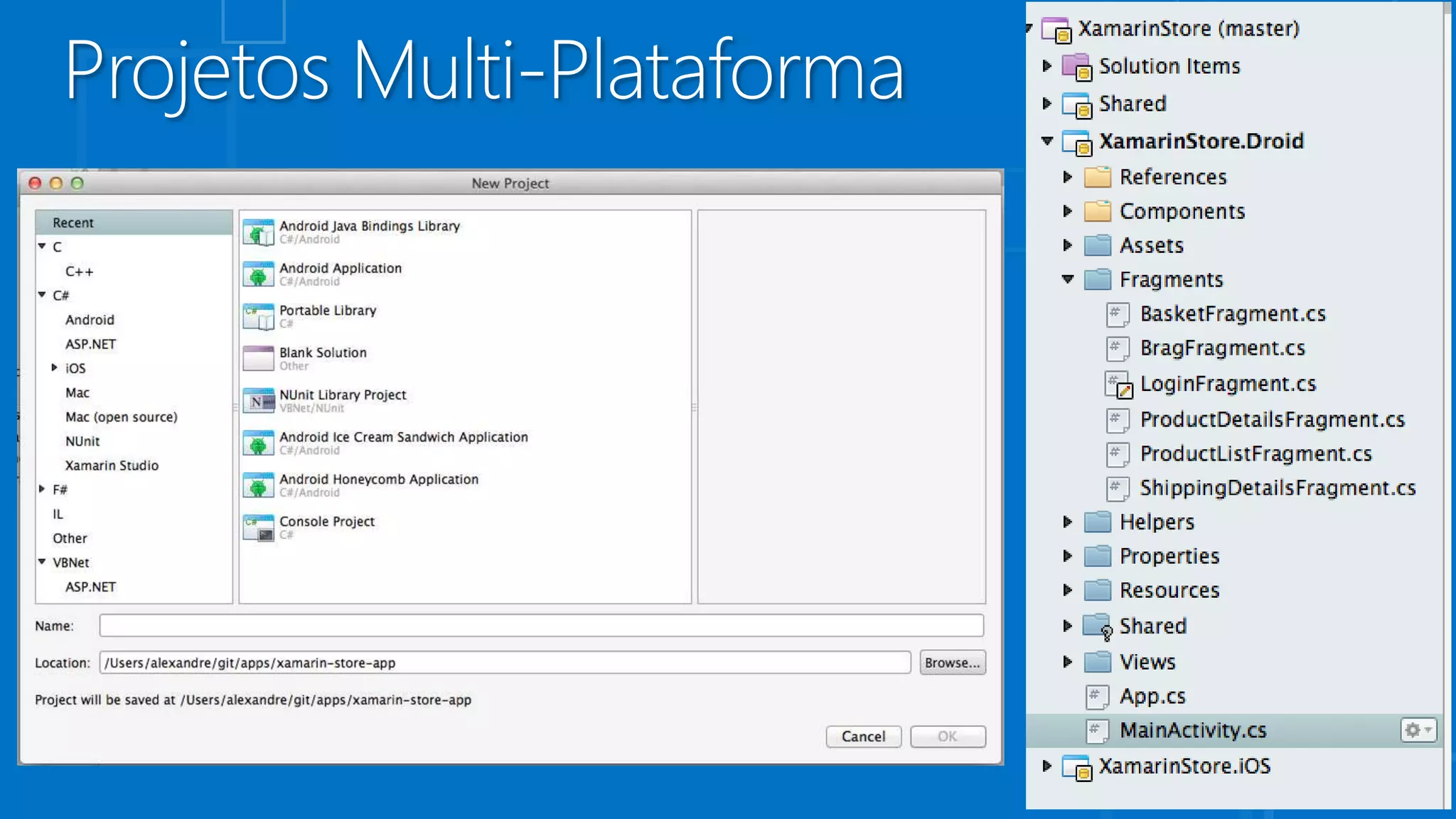
Task: Choose the Portable Library template icon
Action: pos(258,316)
